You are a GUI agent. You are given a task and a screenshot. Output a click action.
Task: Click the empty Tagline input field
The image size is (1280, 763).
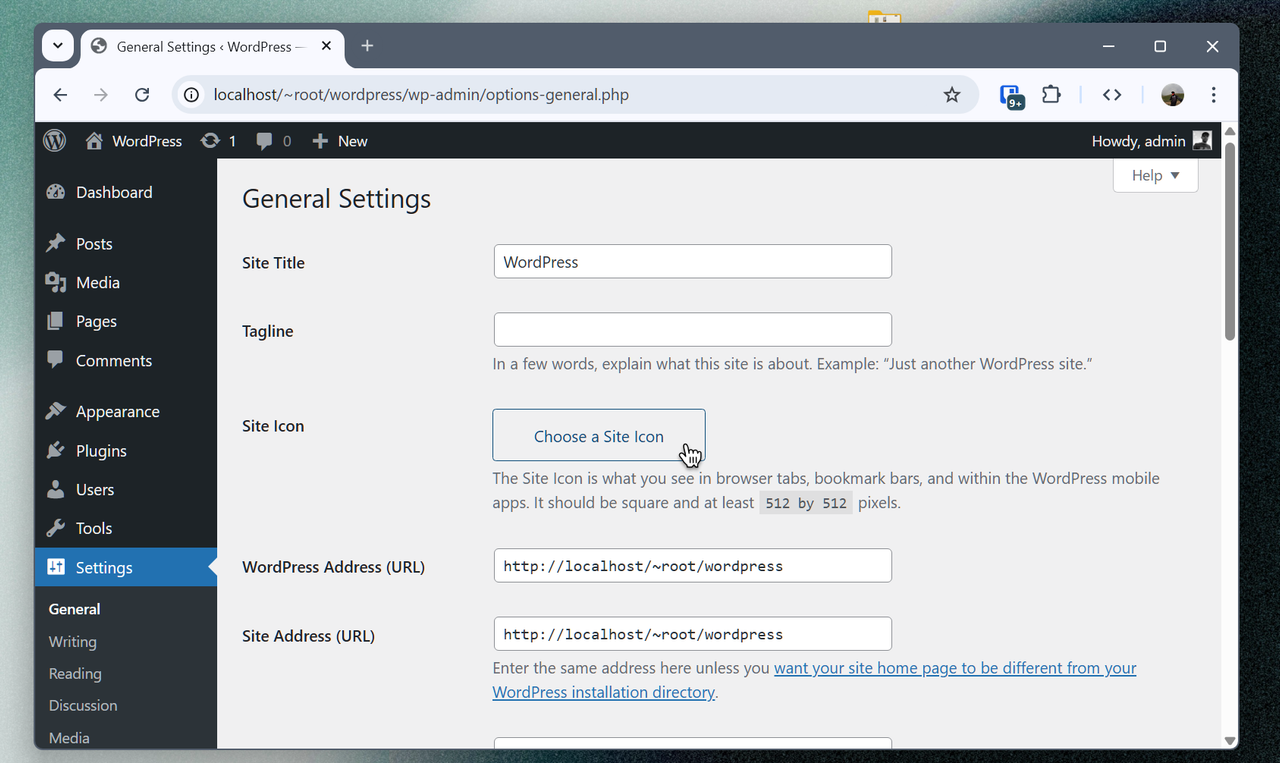pyautogui.click(x=692, y=330)
